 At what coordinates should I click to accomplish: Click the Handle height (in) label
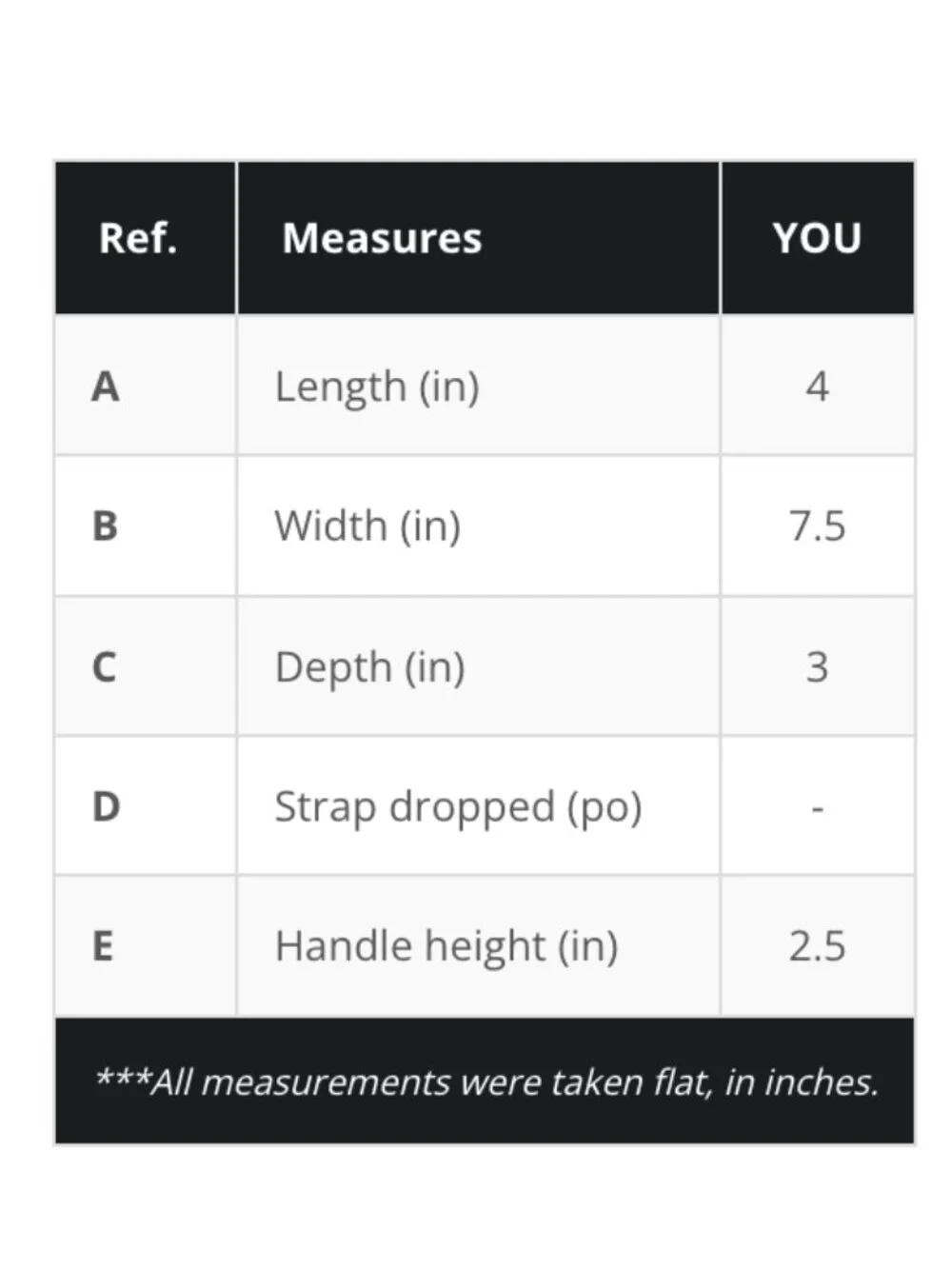[x=446, y=947]
